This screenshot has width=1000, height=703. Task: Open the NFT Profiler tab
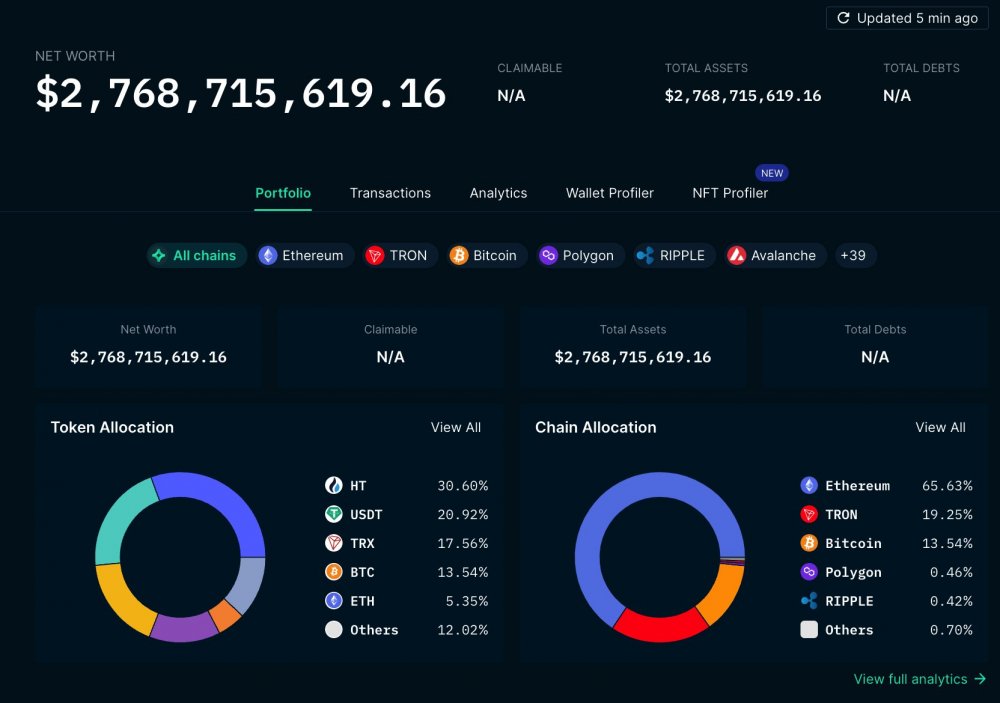730,193
